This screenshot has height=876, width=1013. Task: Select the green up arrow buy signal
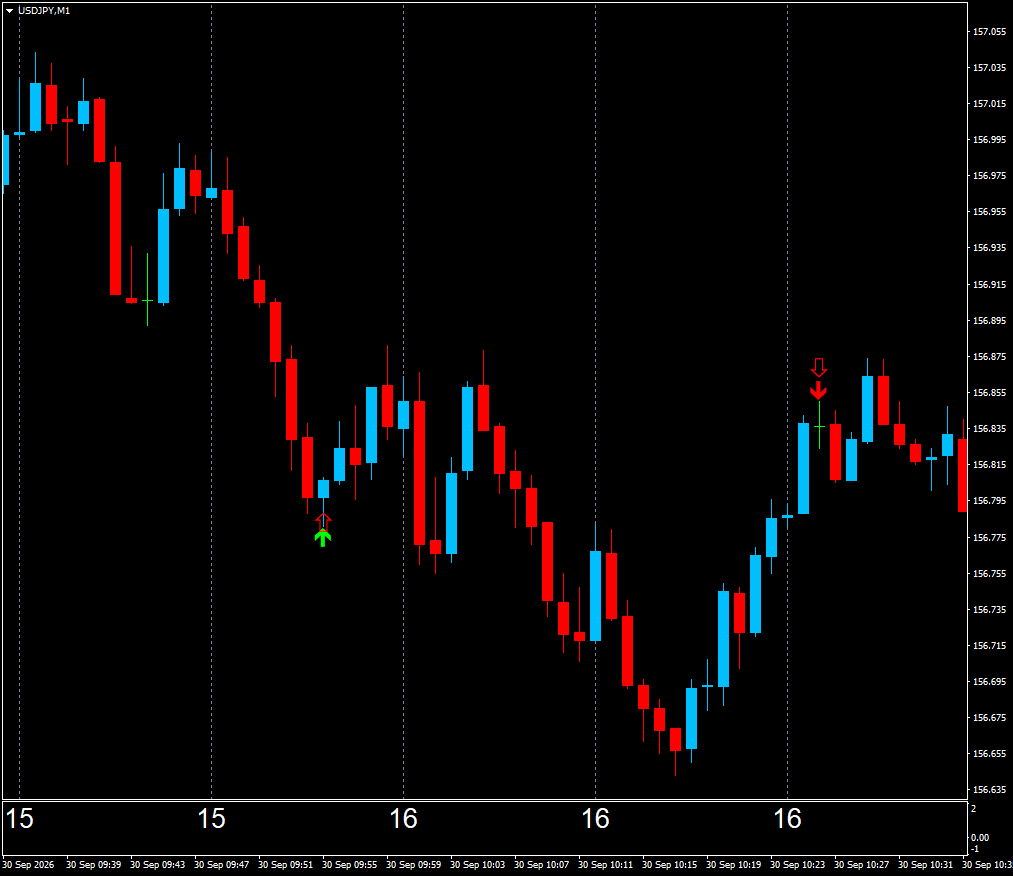[323, 537]
